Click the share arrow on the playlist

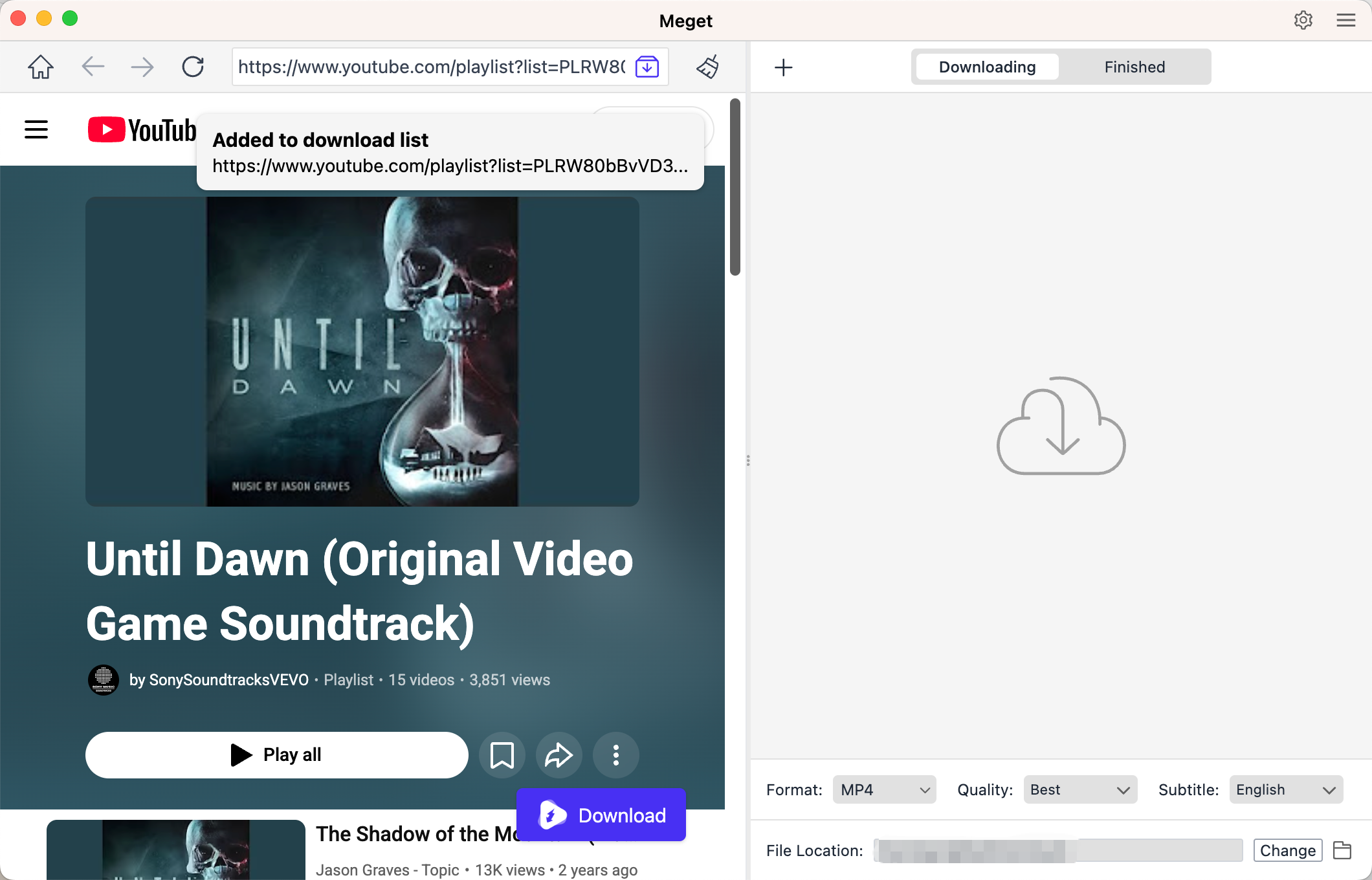point(559,754)
